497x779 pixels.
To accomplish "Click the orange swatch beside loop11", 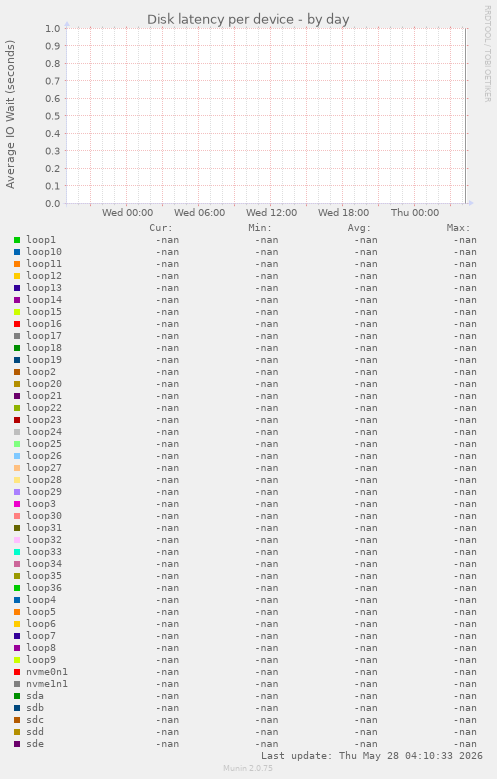I will (17, 264).
